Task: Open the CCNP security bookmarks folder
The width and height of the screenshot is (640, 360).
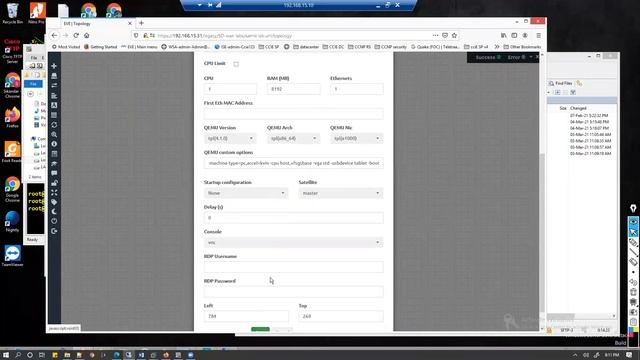Action: pyautogui.click(x=390, y=47)
